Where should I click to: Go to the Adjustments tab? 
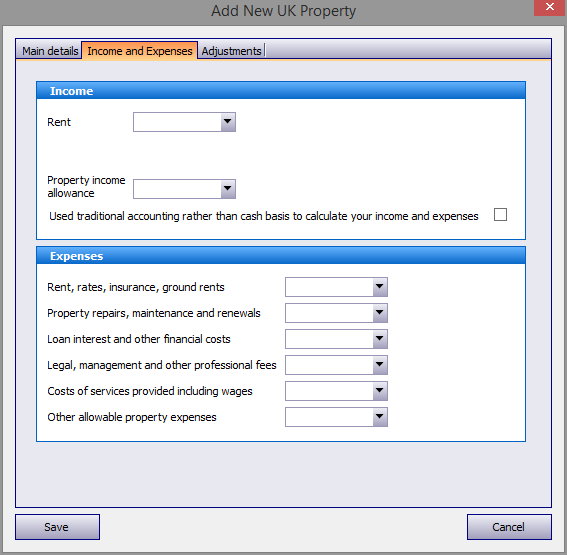click(x=231, y=51)
